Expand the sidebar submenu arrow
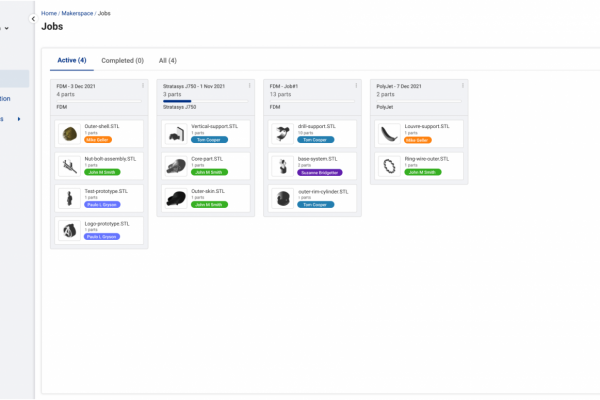 18,119
